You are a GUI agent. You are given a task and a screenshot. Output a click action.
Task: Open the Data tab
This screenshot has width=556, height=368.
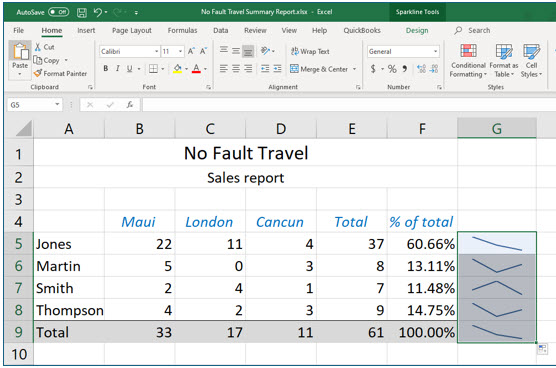221,30
